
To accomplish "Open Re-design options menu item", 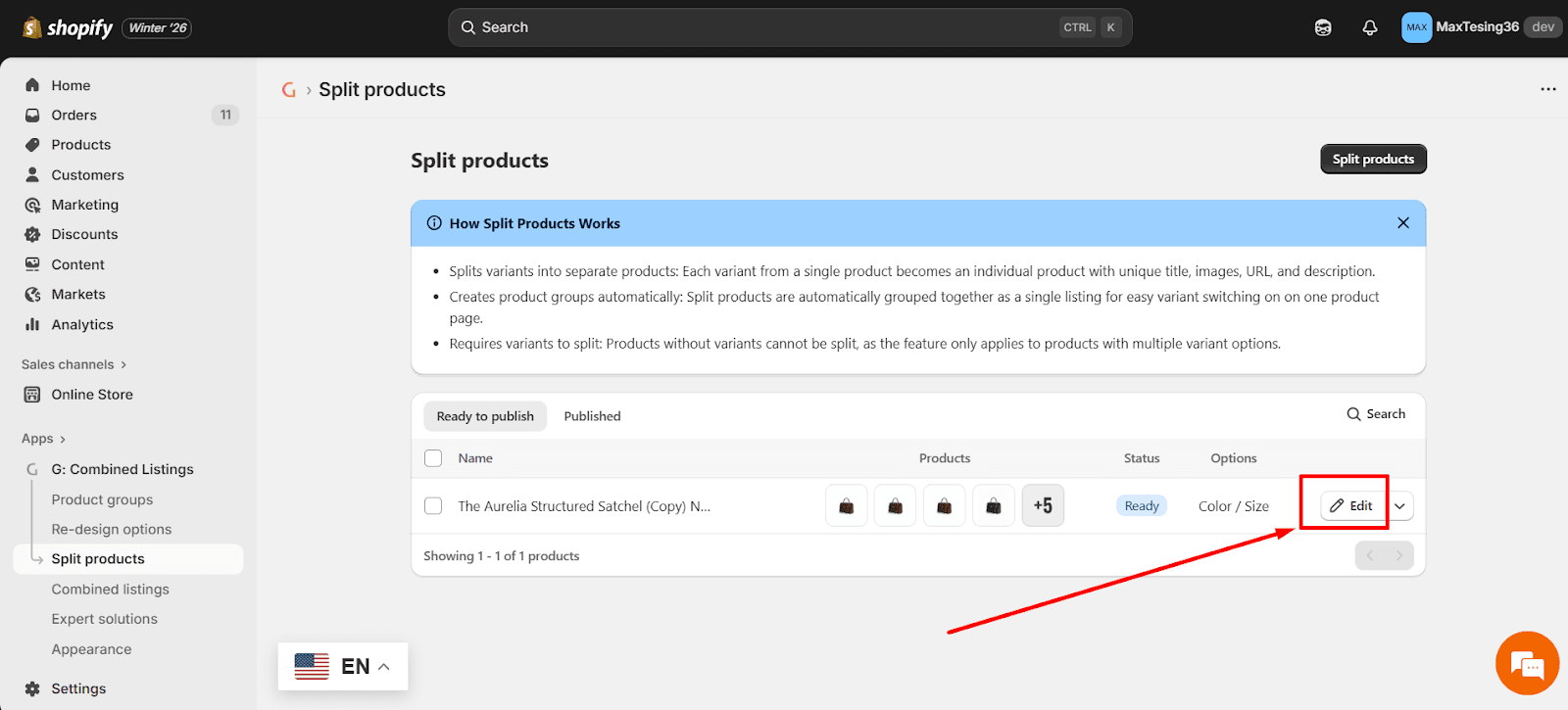I will pyautogui.click(x=112, y=529).
